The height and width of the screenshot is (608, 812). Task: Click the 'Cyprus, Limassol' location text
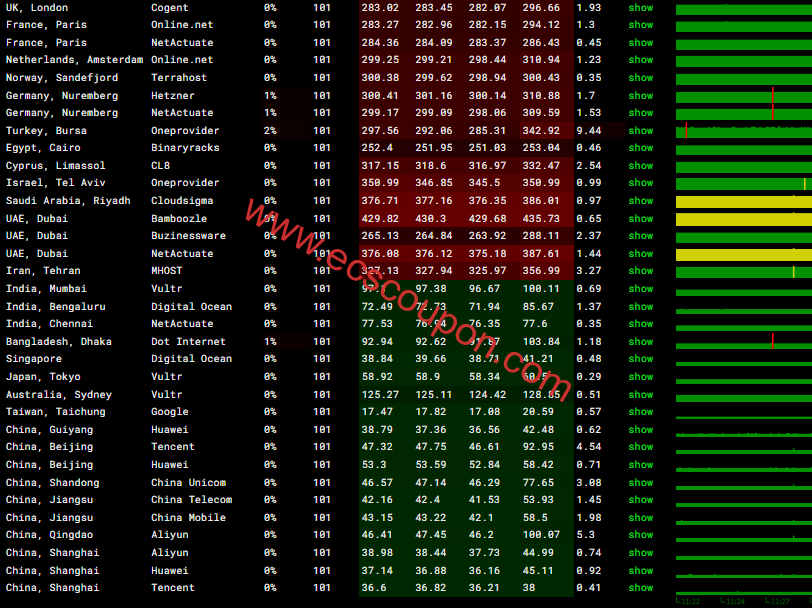click(x=55, y=166)
